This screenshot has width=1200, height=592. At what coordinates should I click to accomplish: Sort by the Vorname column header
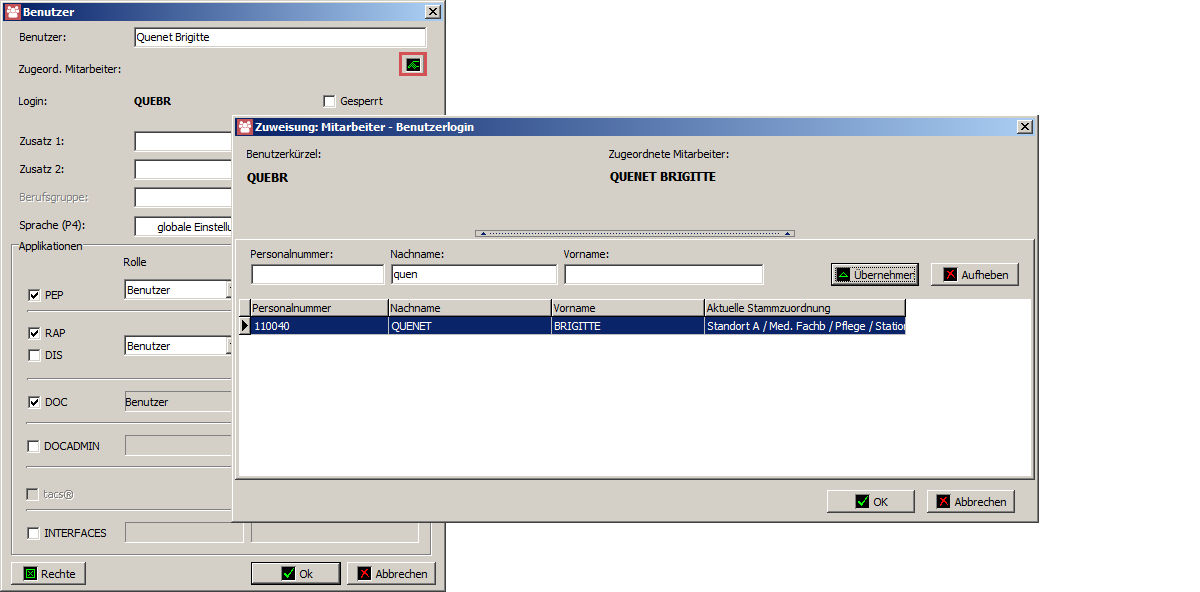pos(628,308)
